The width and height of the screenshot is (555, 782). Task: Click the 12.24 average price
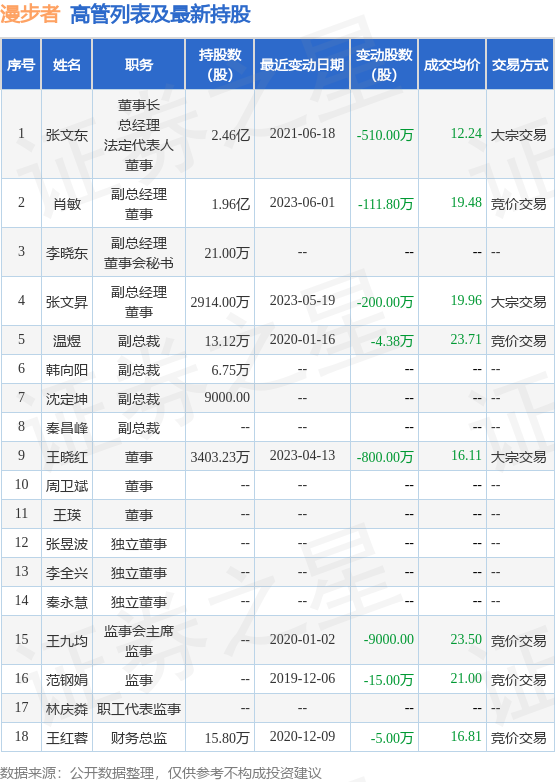pos(466,134)
